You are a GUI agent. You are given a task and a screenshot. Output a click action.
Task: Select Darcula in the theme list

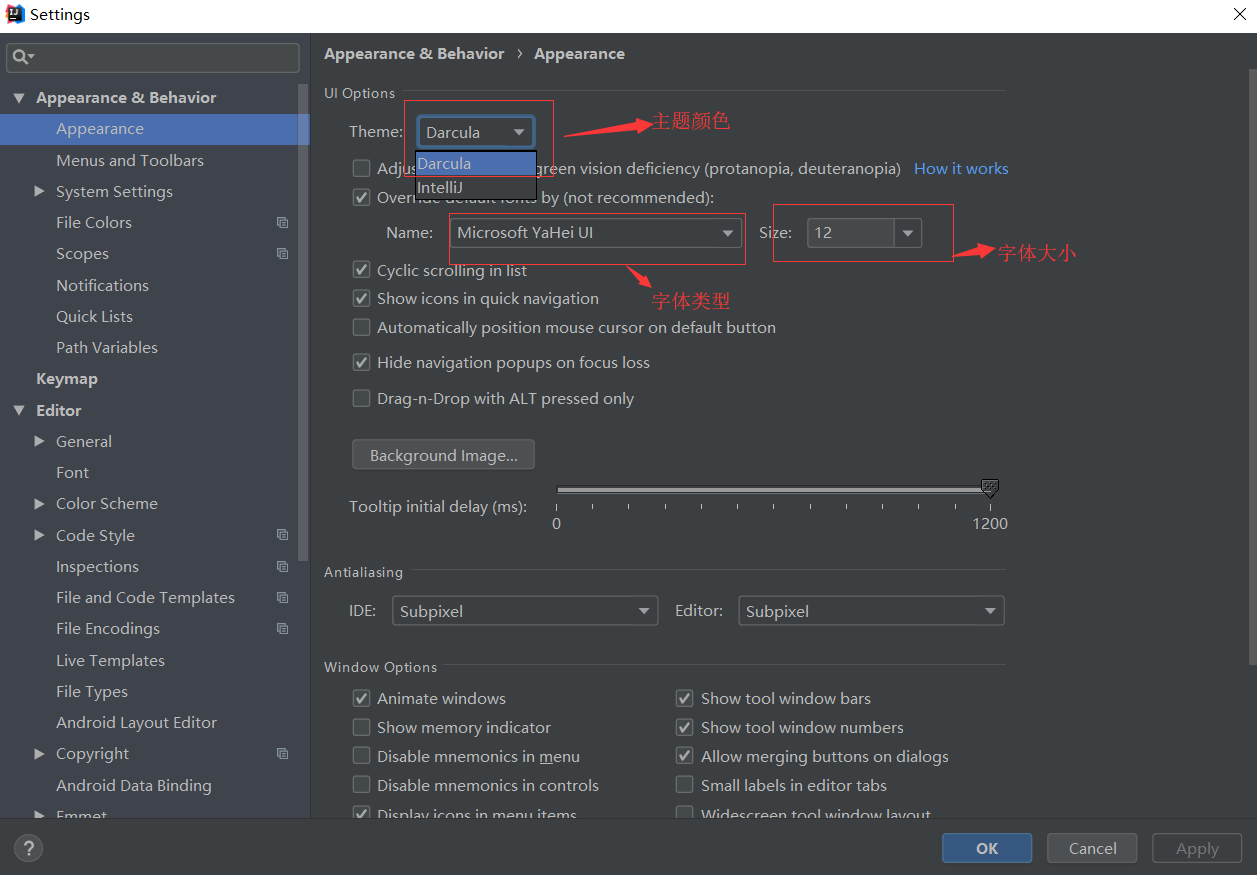[476, 164]
